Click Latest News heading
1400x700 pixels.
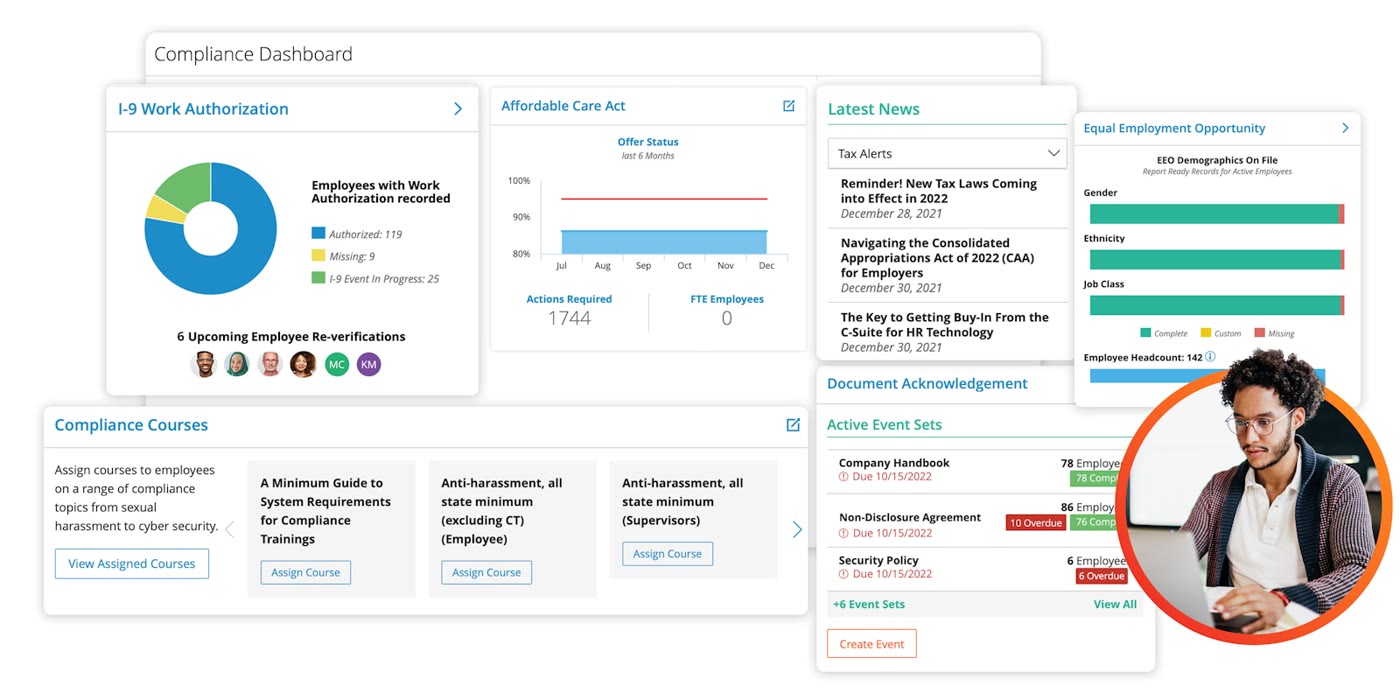(x=873, y=110)
